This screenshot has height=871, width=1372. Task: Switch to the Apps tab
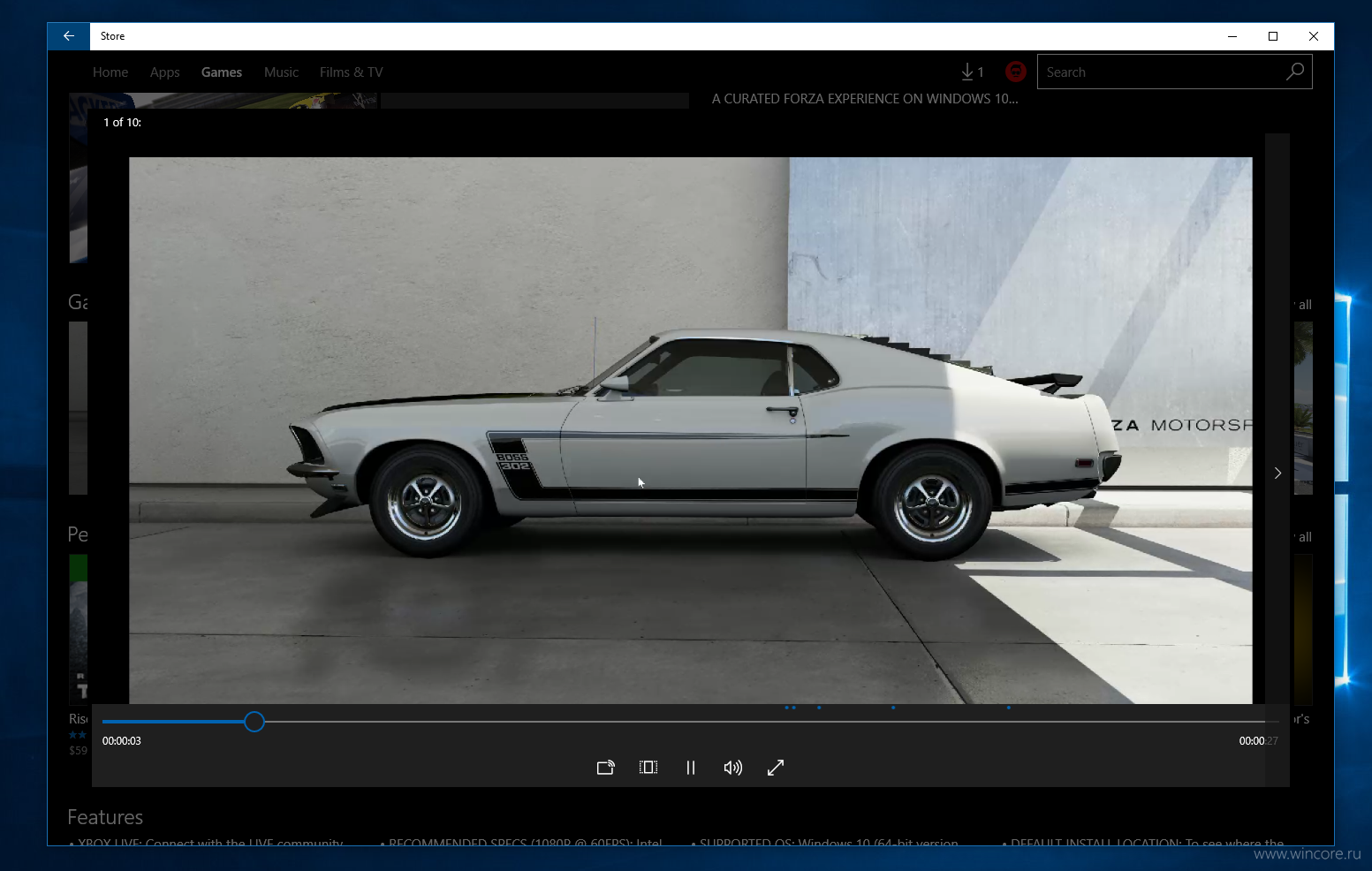pyautogui.click(x=164, y=72)
